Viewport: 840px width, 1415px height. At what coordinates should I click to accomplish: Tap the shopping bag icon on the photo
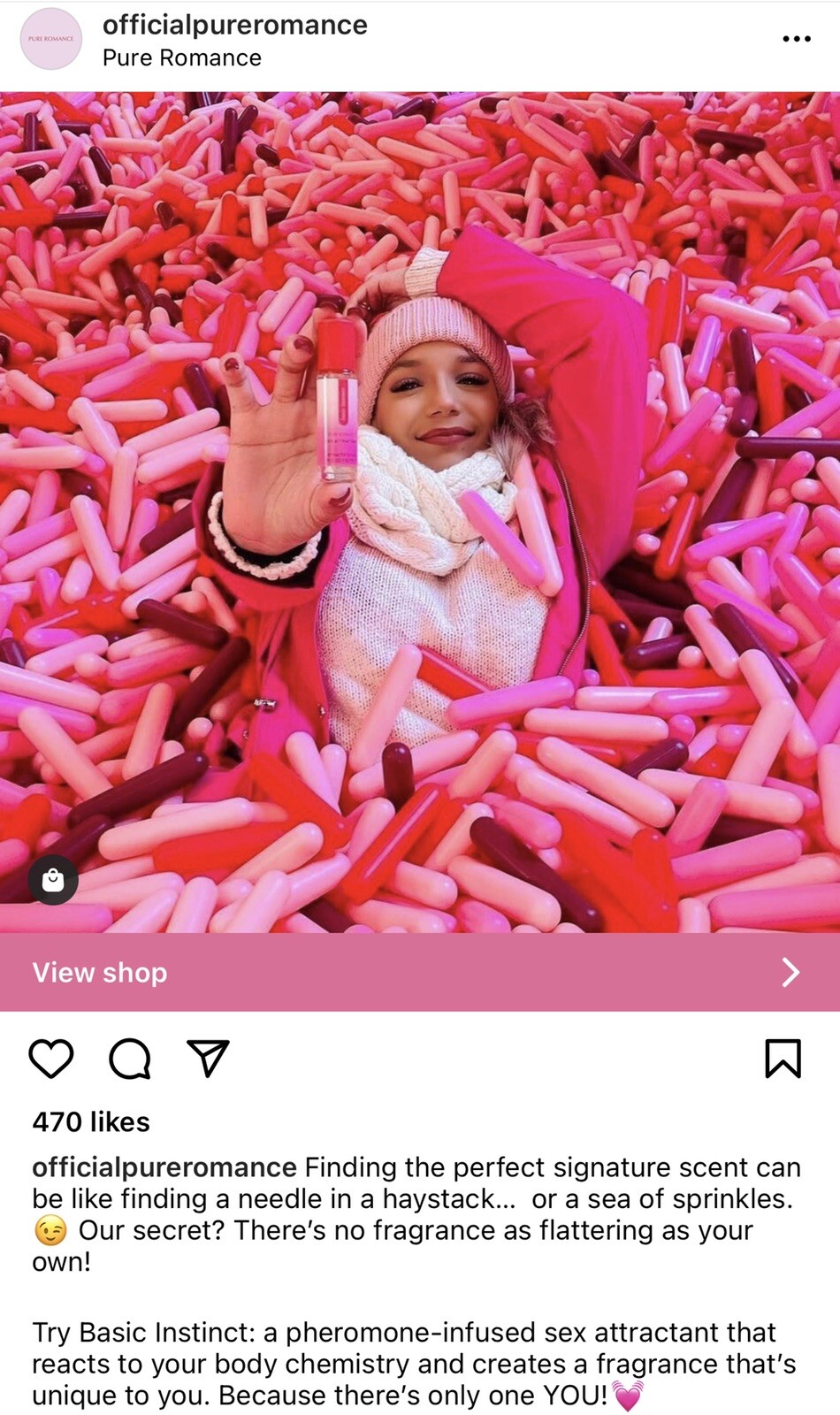(53, 879)
